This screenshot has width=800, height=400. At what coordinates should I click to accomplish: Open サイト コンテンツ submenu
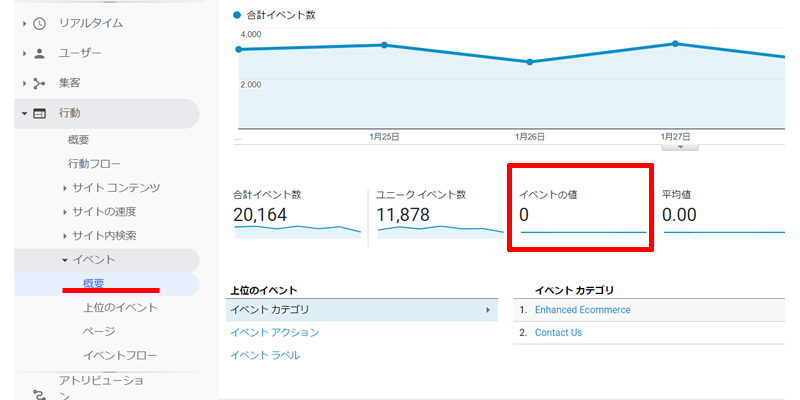116,188
